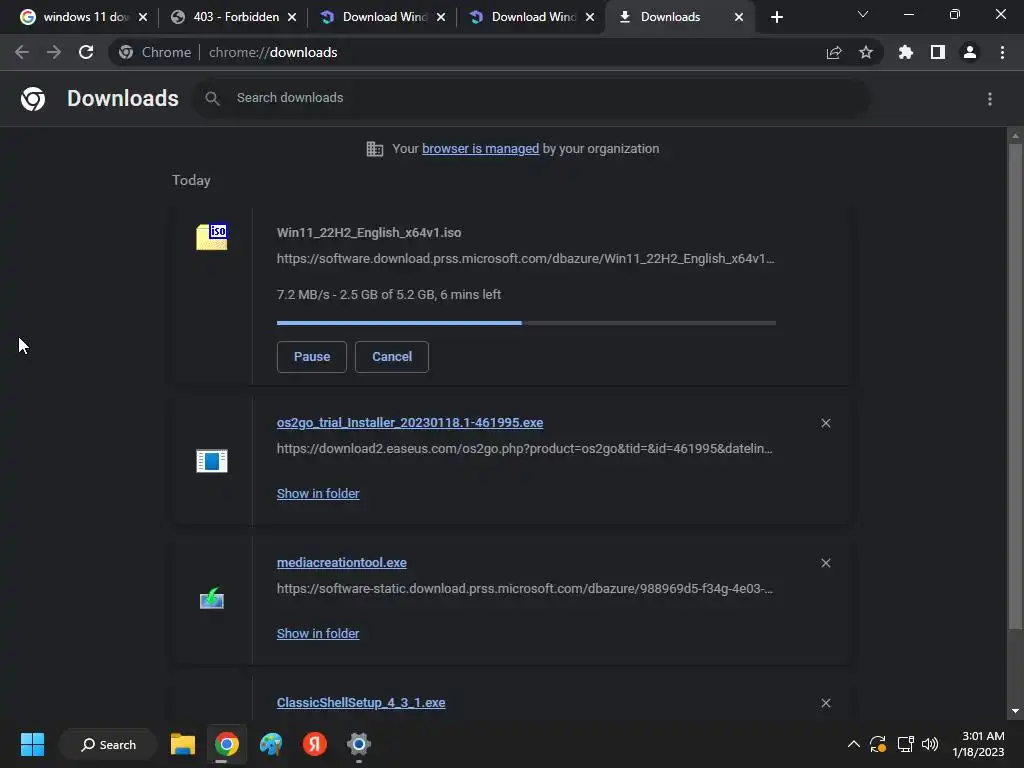Toggle the browser side panel icon

938,52
